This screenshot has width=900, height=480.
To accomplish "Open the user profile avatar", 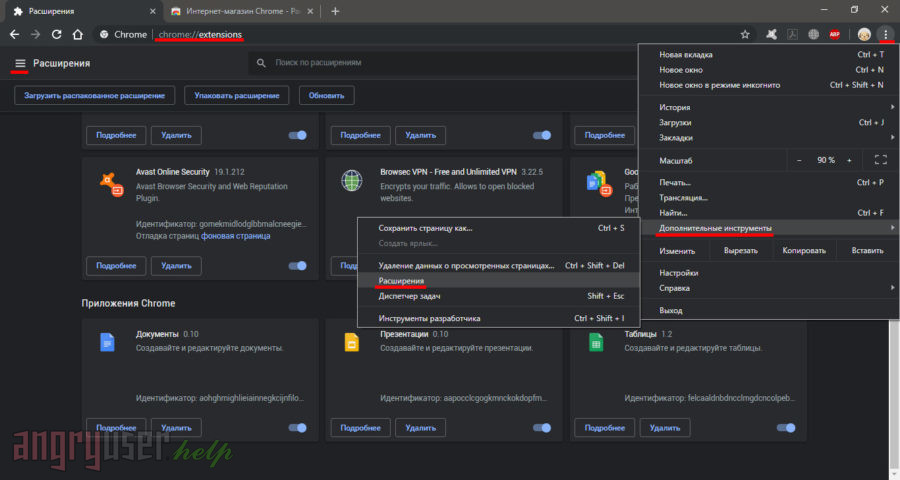I will 863,34.
